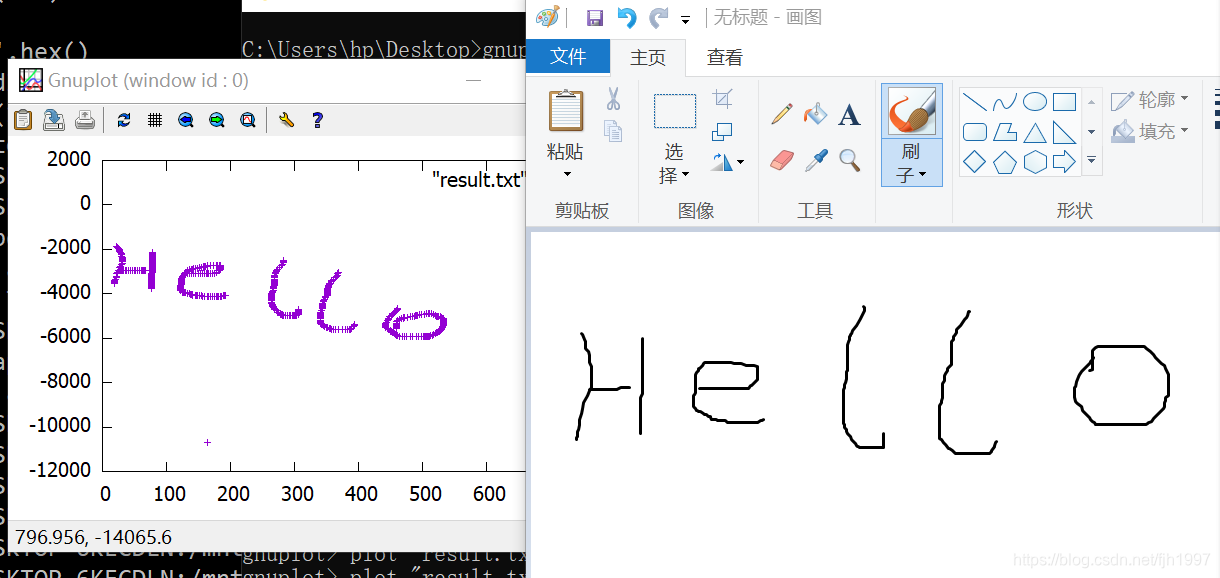The height and width of the screenshot is (578, 1220).
Task: Click the Gnuplot help question mark
Action: (317, 120)
